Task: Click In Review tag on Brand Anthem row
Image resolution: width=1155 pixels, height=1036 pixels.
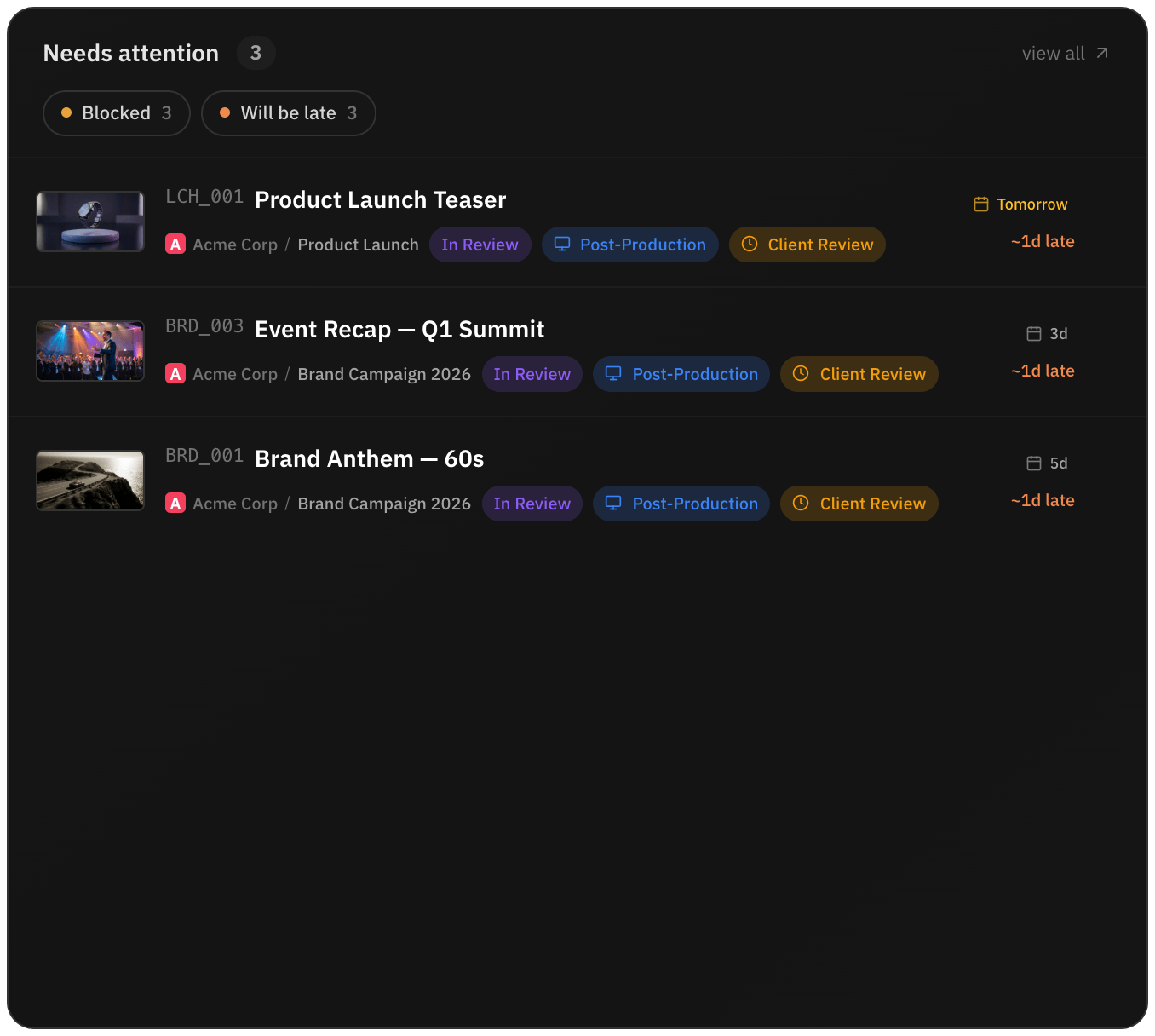Action: [x=532, y=504]
